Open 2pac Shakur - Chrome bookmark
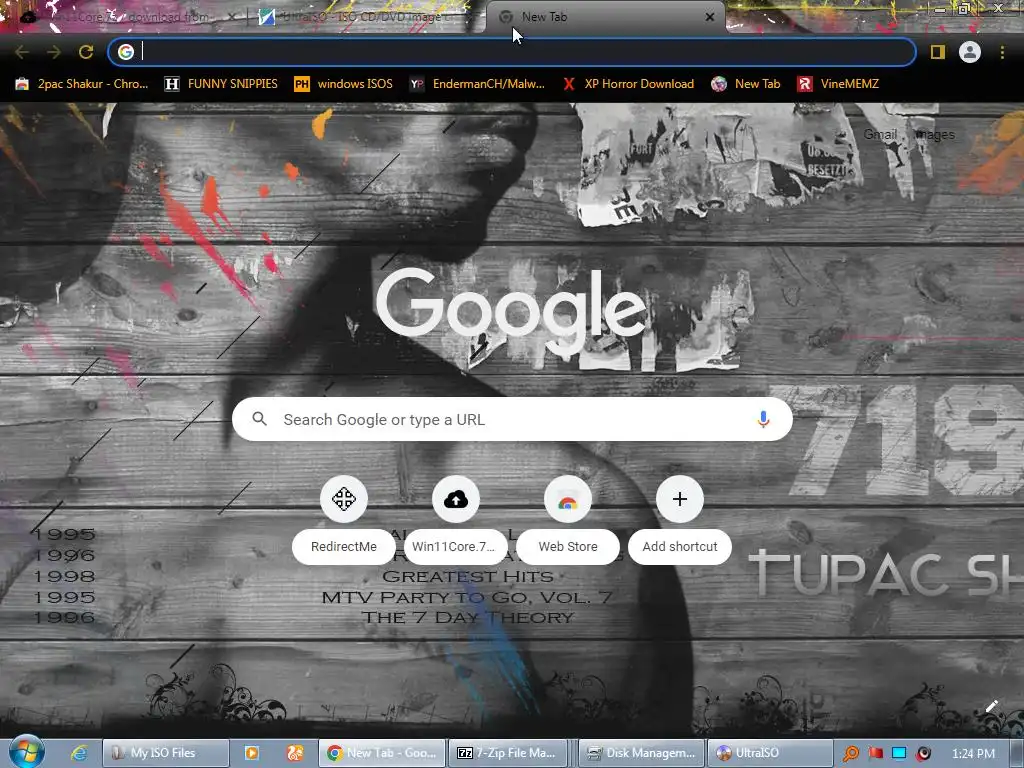Viewport: 1024px width, 768px height. click(82, 84)
